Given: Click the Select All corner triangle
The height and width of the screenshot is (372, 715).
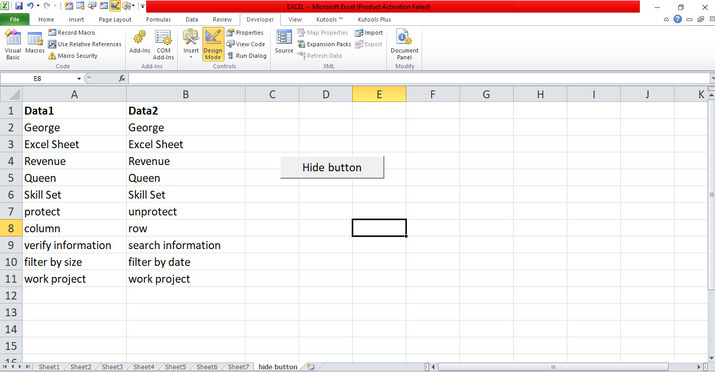Looking at the screenshot, I should pos(11,94).
